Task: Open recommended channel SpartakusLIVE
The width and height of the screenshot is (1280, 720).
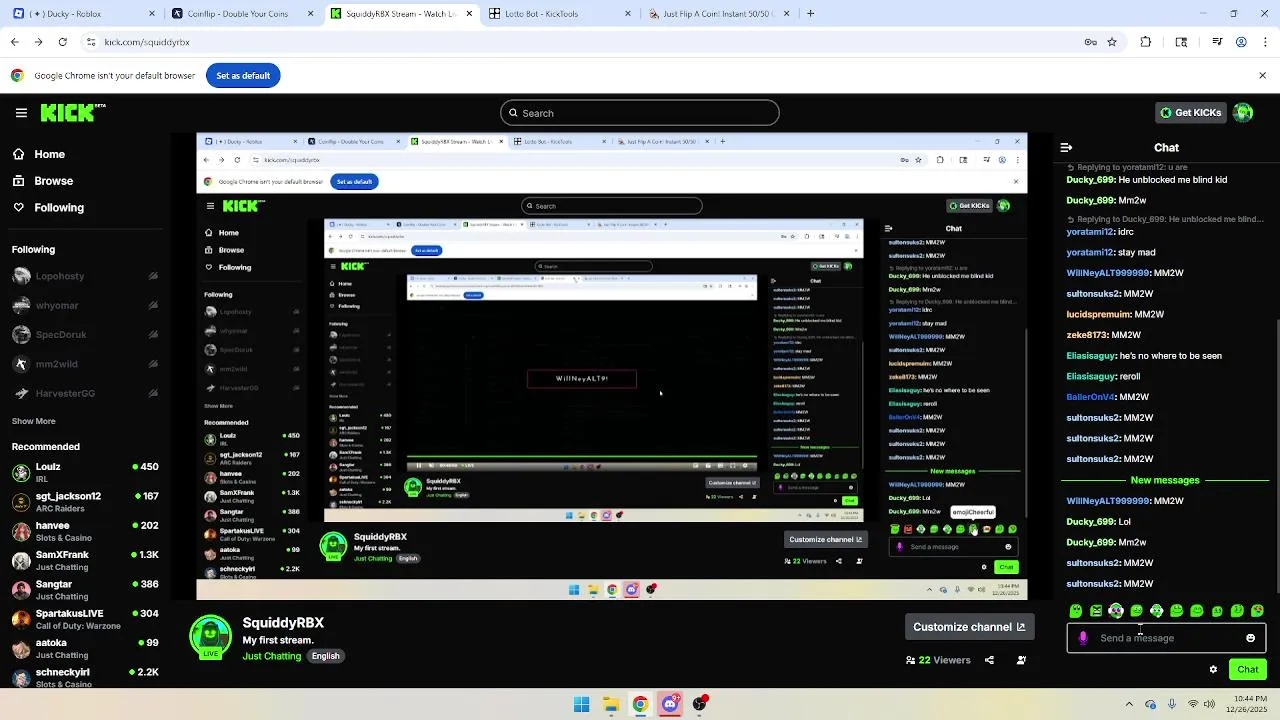Action: click(x=85, y=619)
